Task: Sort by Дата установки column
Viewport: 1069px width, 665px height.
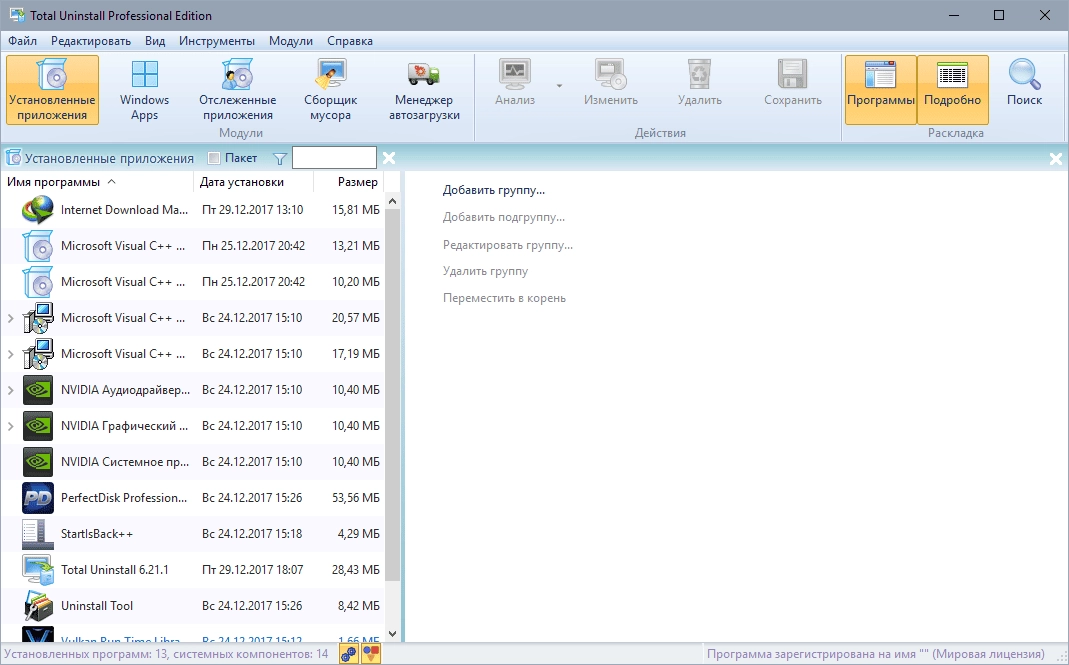Action: [x=254, y=182]
